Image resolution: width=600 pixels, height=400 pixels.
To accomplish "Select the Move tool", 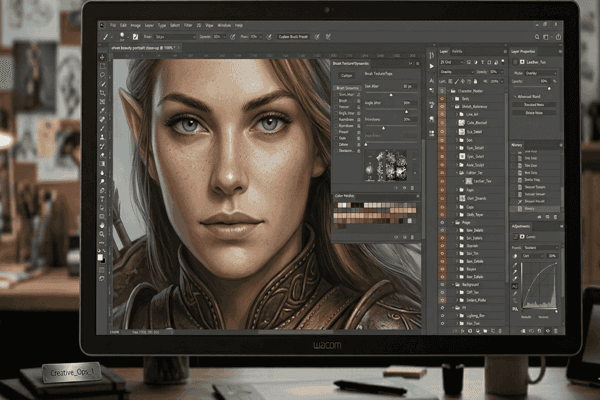I will pyautogui.click(x=103, y=57).
